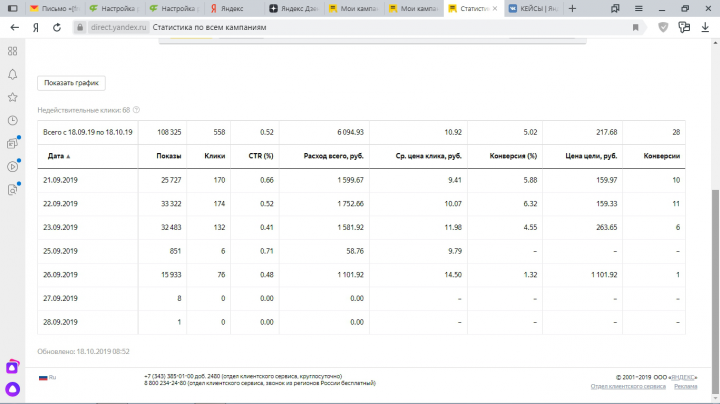Switch to the second Мои кампании tab

click(x=414, y=8)
